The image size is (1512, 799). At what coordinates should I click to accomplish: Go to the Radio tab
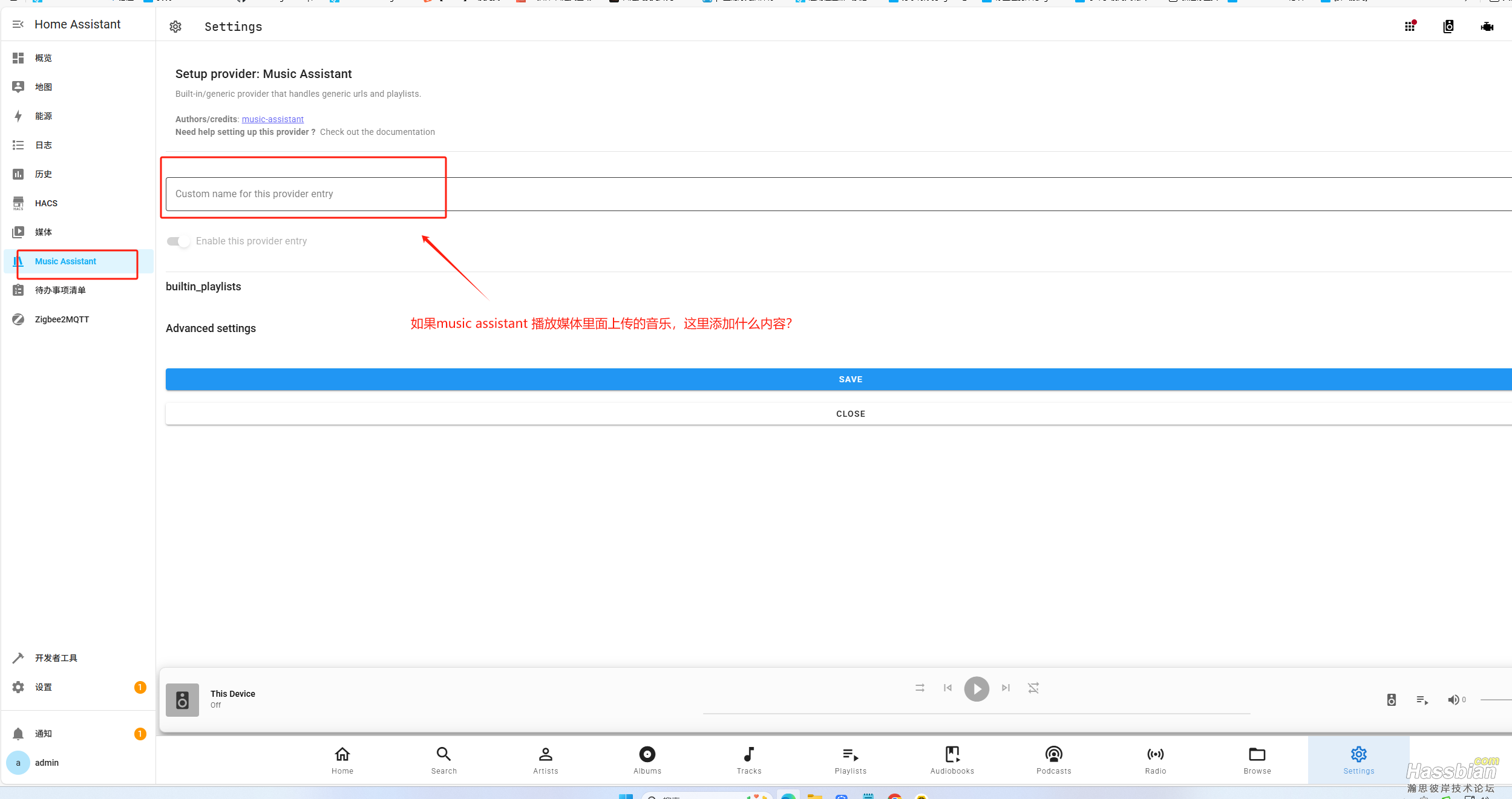click(1156, 760)
